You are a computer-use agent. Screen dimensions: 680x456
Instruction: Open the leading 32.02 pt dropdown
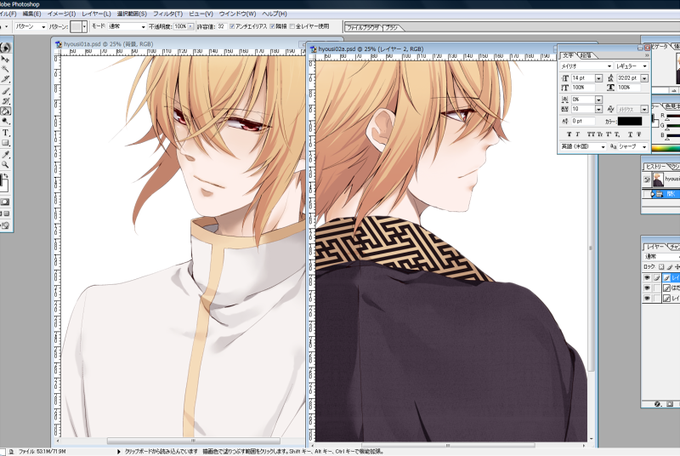(x=644, y=78)
